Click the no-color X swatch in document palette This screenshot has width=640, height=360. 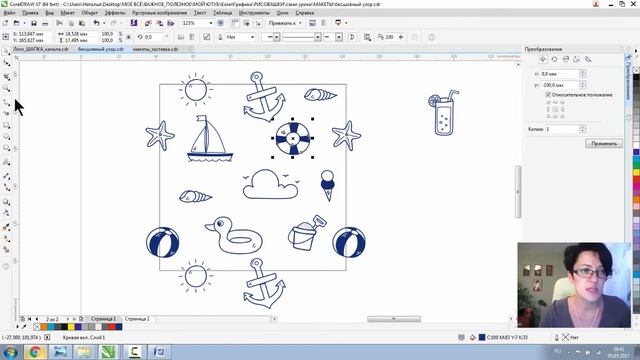pyautogui.click(x=37, y=327)
